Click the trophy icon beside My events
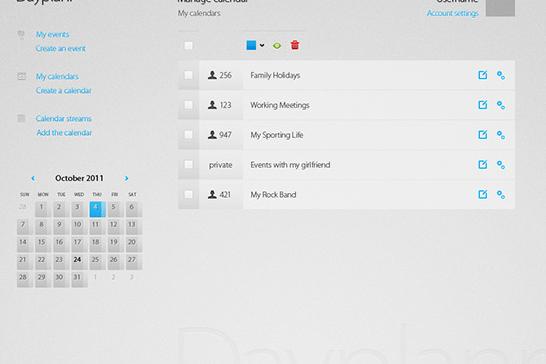The height and width of the screenshot is (364, 546). [21, 34]
